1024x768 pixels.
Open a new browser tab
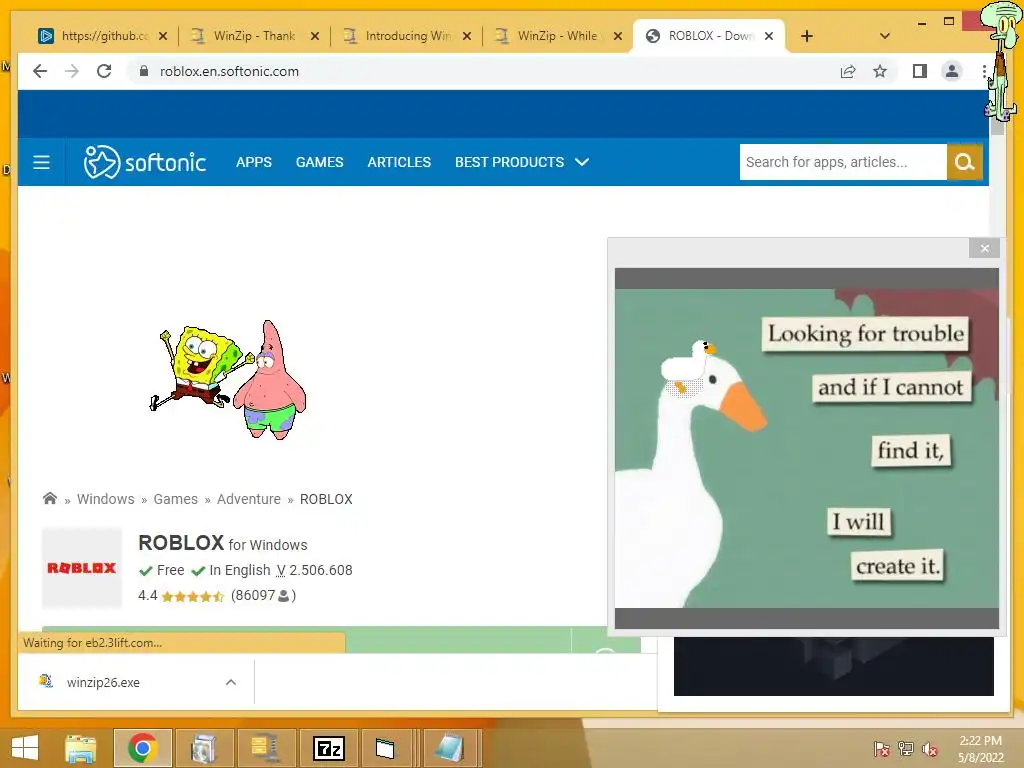(807, 36)
